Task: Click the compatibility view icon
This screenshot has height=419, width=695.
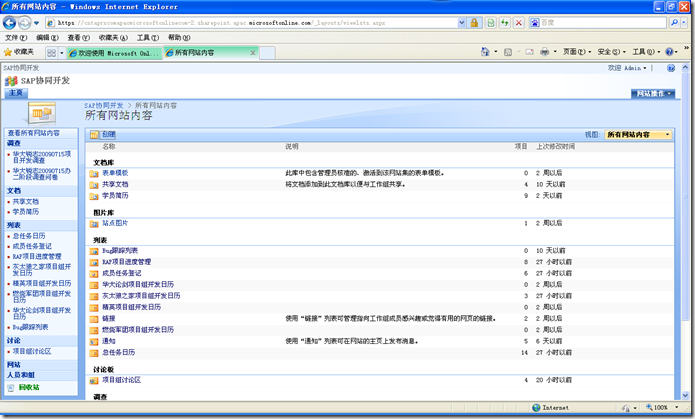Action: coord(491,23)
